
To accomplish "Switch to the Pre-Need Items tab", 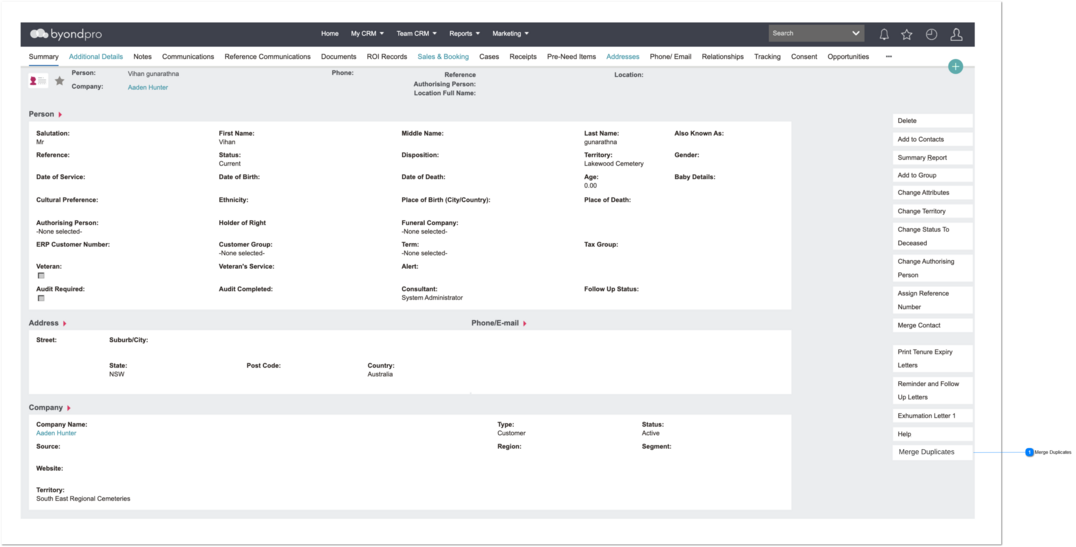I will (x=571, y=57).
